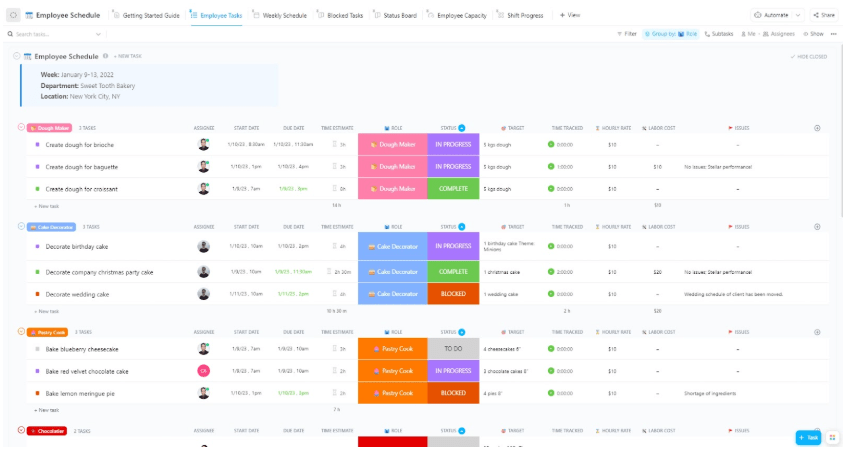Open assignee avatar for Create dough for brioche
The image size is (845, 449).
204,144
